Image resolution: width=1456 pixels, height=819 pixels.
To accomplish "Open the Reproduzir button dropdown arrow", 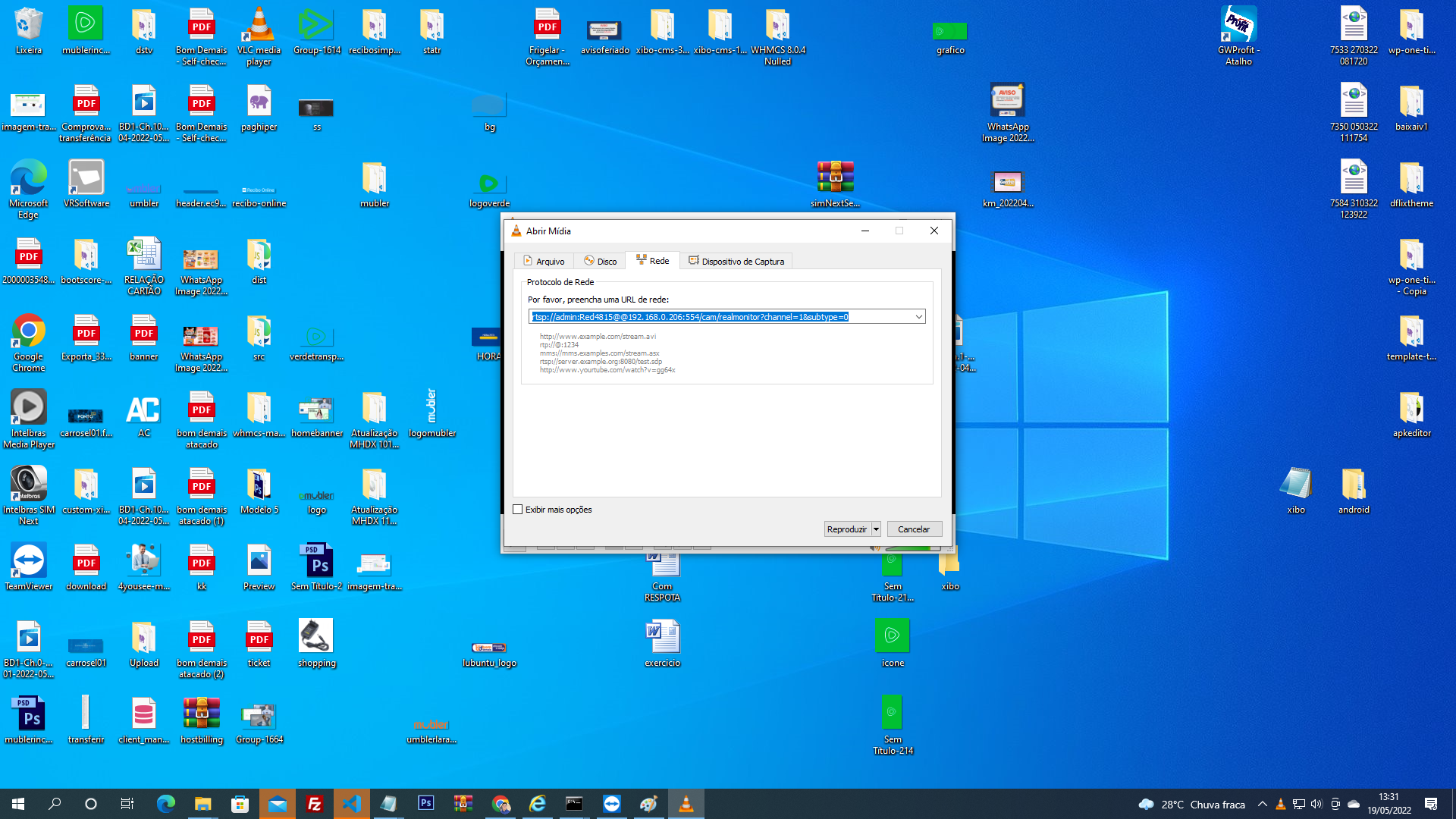I will click(876, 529).
